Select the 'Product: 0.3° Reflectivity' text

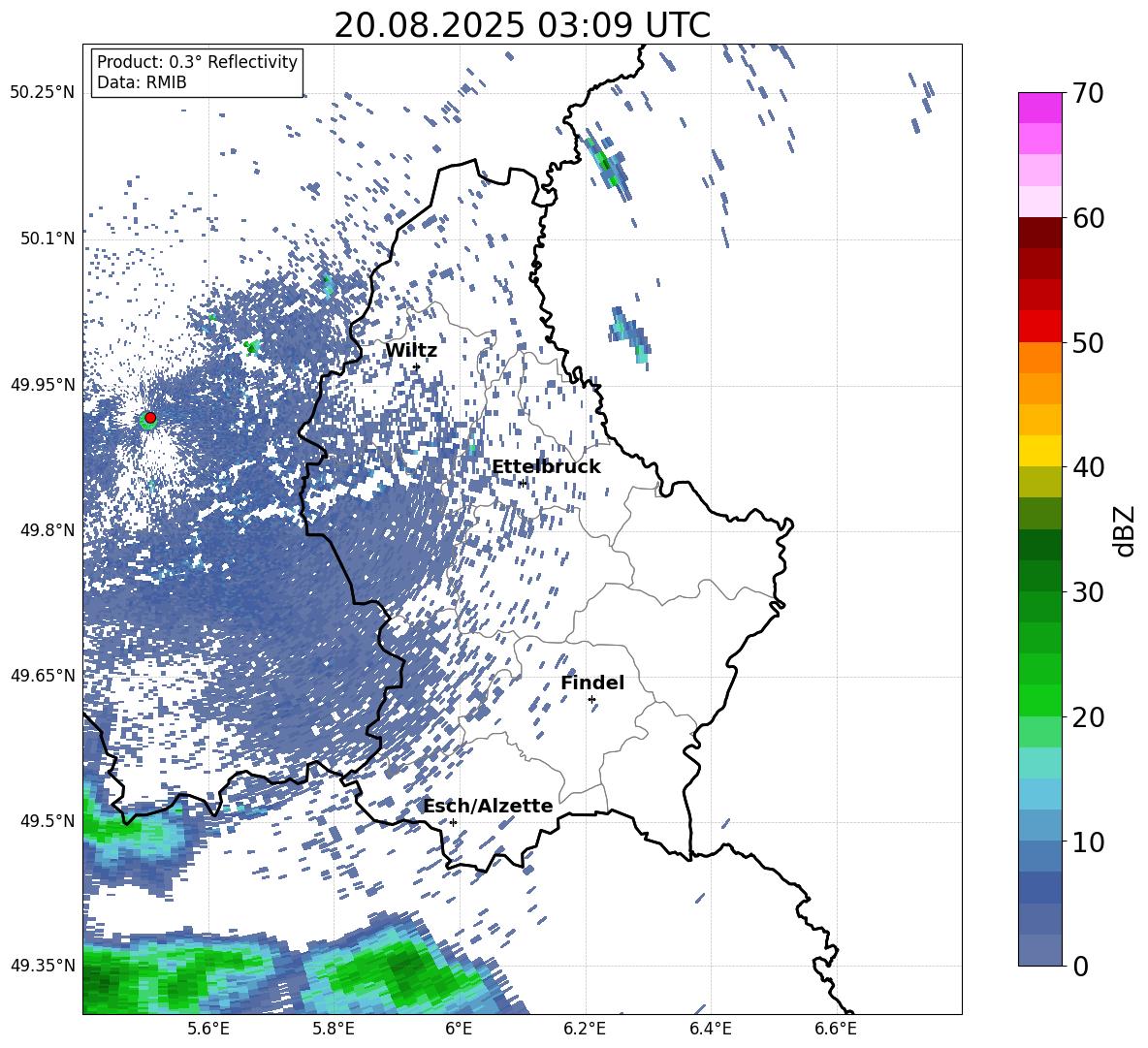click(x=197, y=61)
